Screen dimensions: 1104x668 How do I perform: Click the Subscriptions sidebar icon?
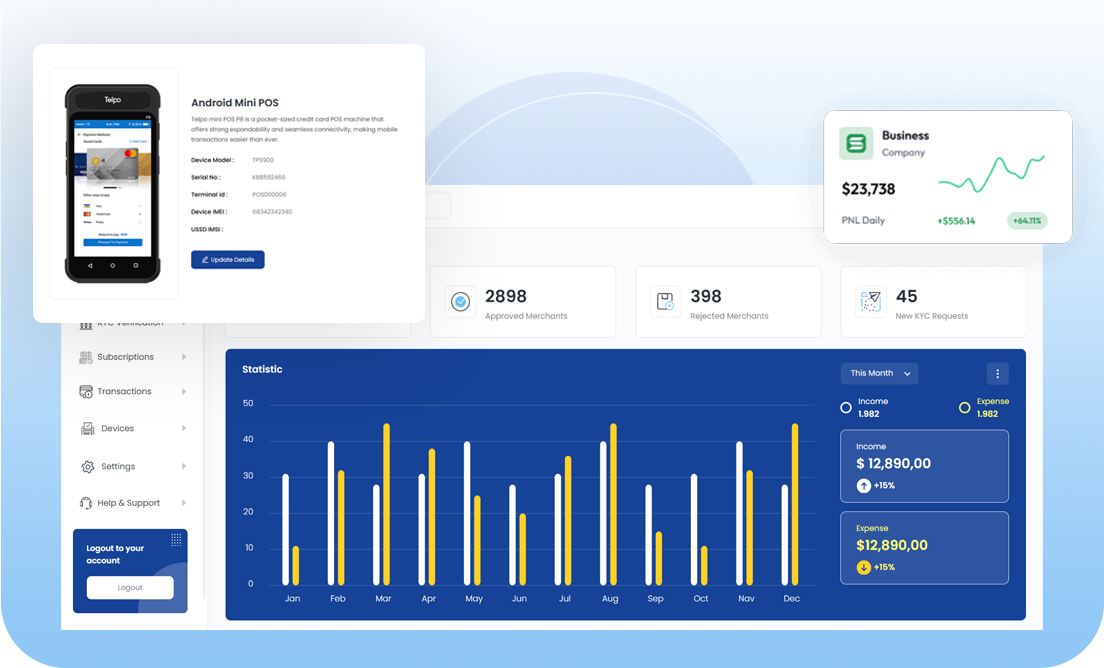pos(86,357)
